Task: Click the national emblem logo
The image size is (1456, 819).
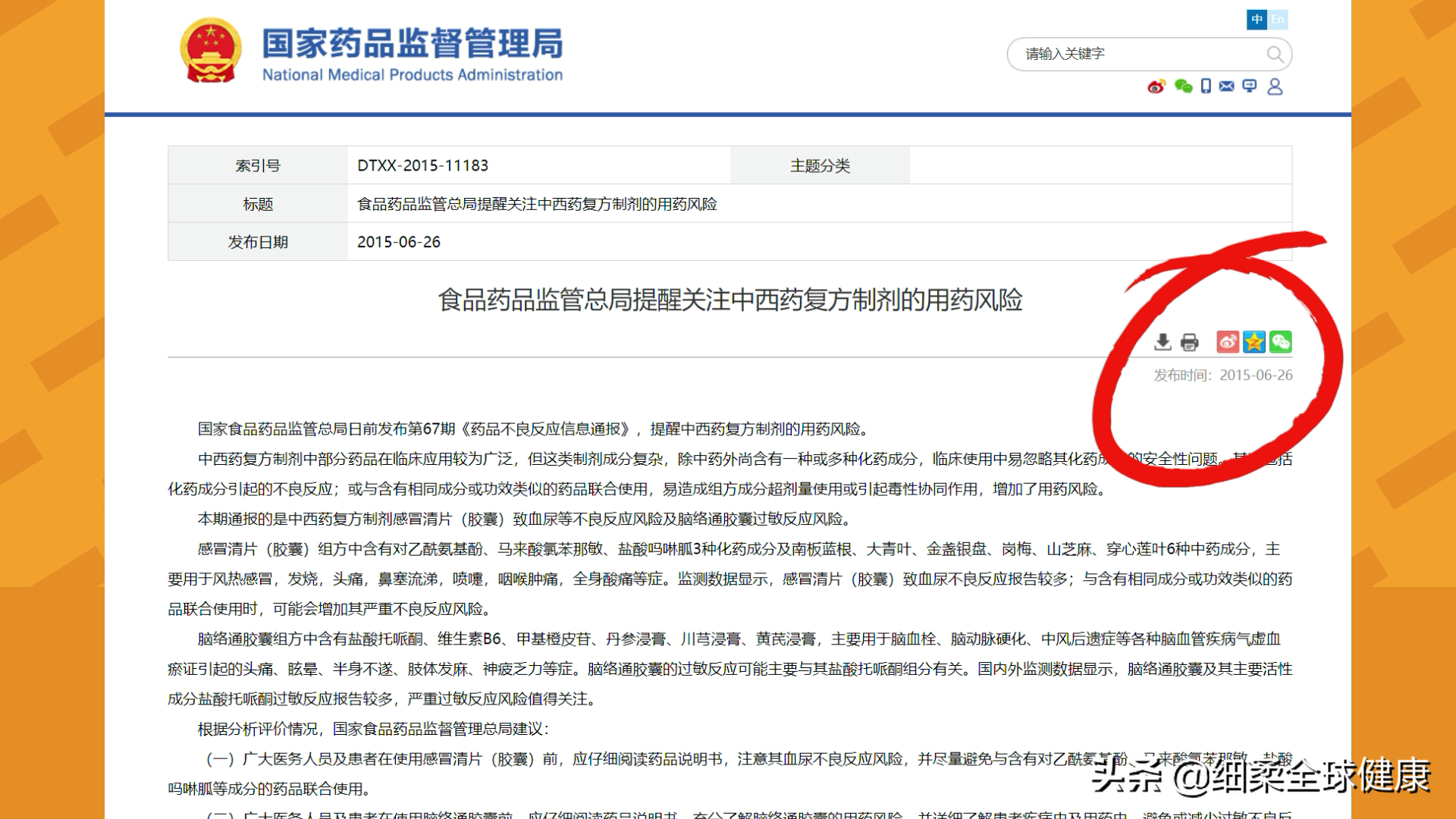Action: [210, 52]
